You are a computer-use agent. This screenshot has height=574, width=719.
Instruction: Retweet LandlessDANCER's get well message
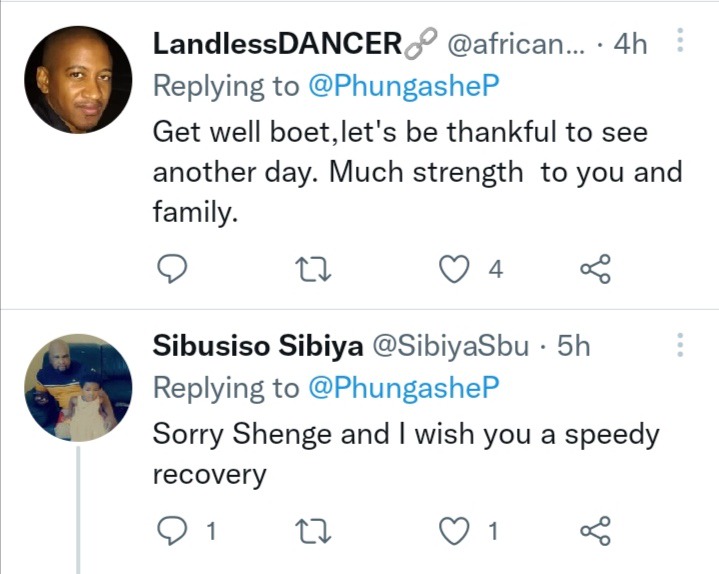pyautogui.click(x=313, y=269)
